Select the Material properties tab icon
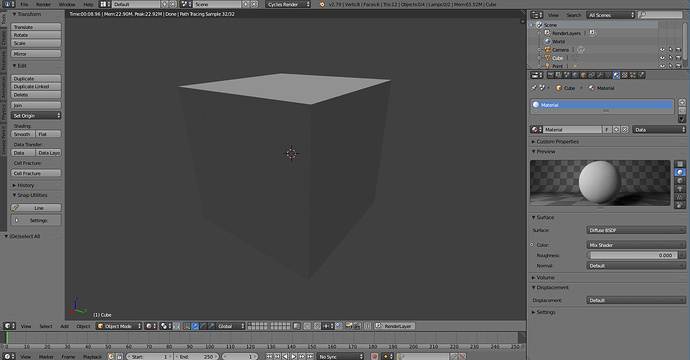The width and height of the screenshot is (690, 360). coord(616,75)
